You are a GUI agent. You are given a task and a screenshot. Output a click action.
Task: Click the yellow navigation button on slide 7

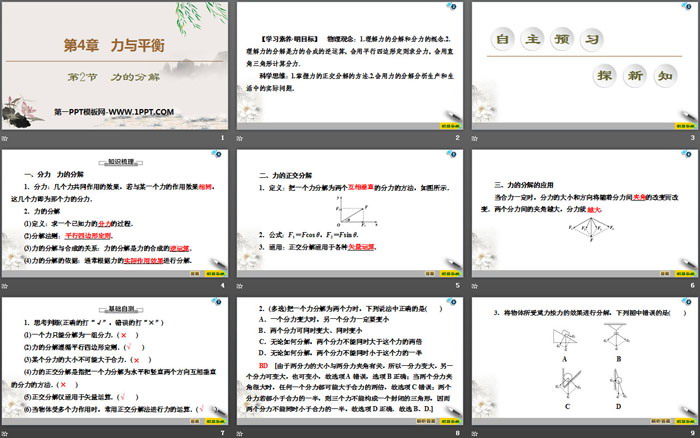click(215, 421)
